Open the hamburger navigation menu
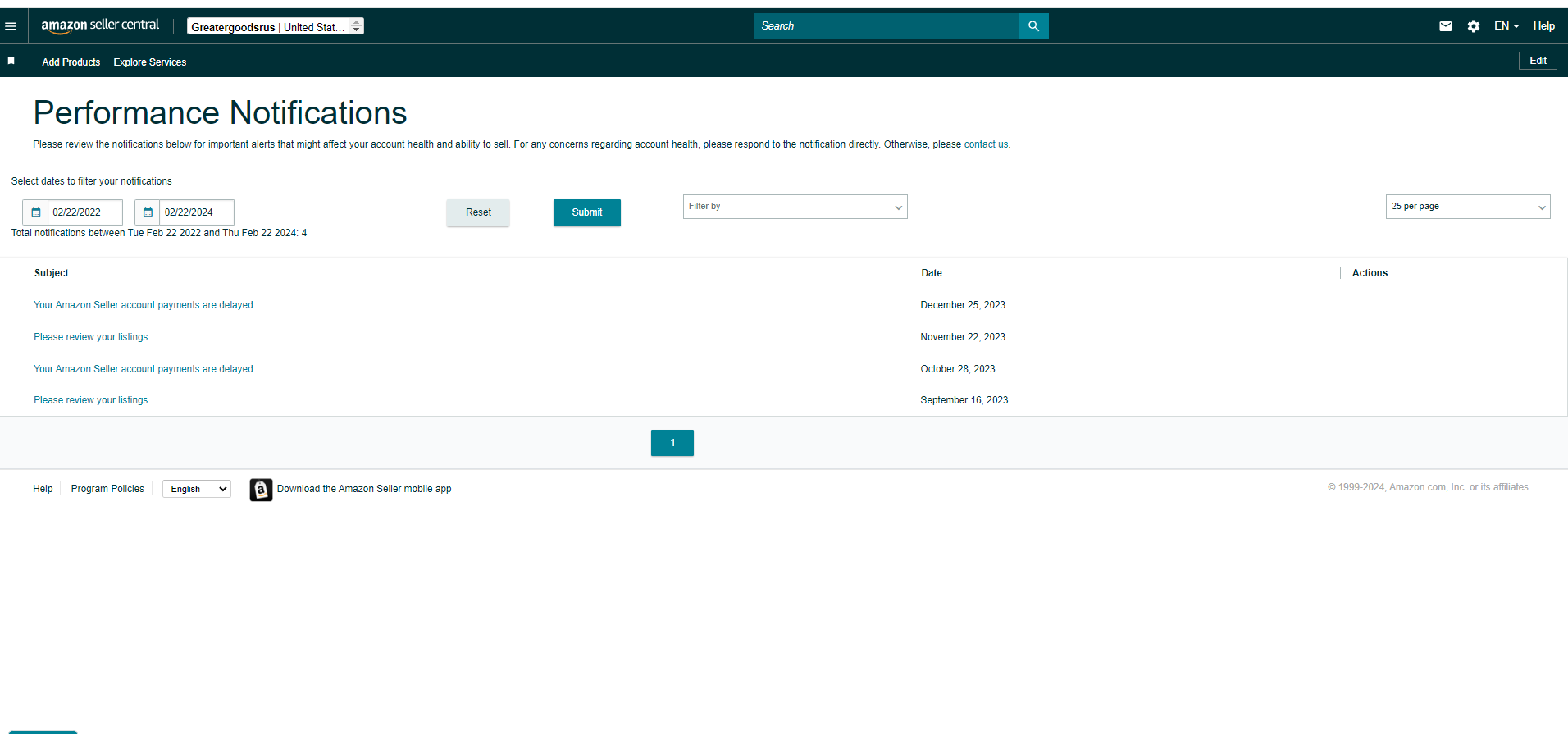The height and width of the screenshot is (734, 1568). pyautogui.click(x=11, y=26)
